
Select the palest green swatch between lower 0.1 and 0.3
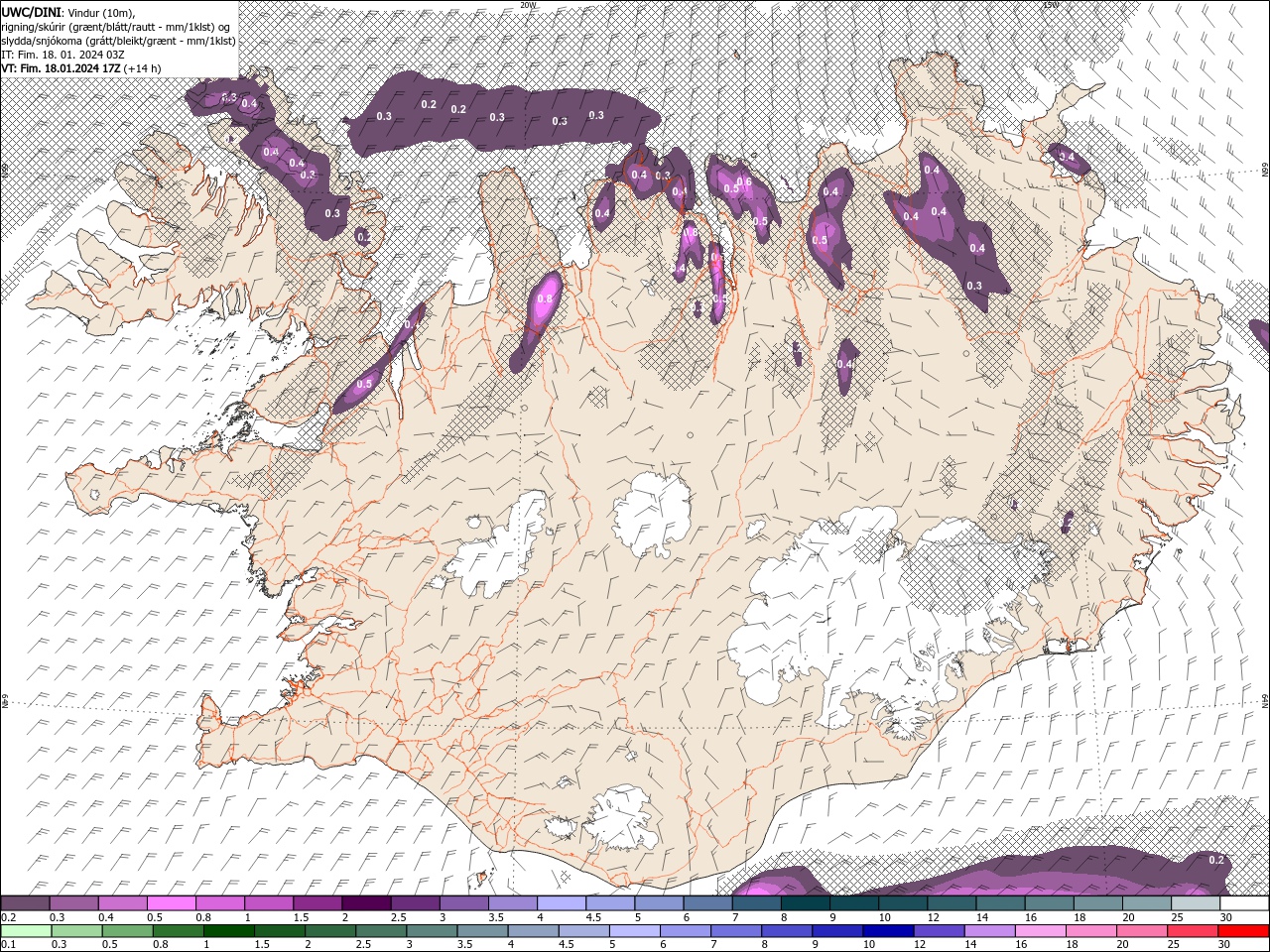(x=26, y=931)
